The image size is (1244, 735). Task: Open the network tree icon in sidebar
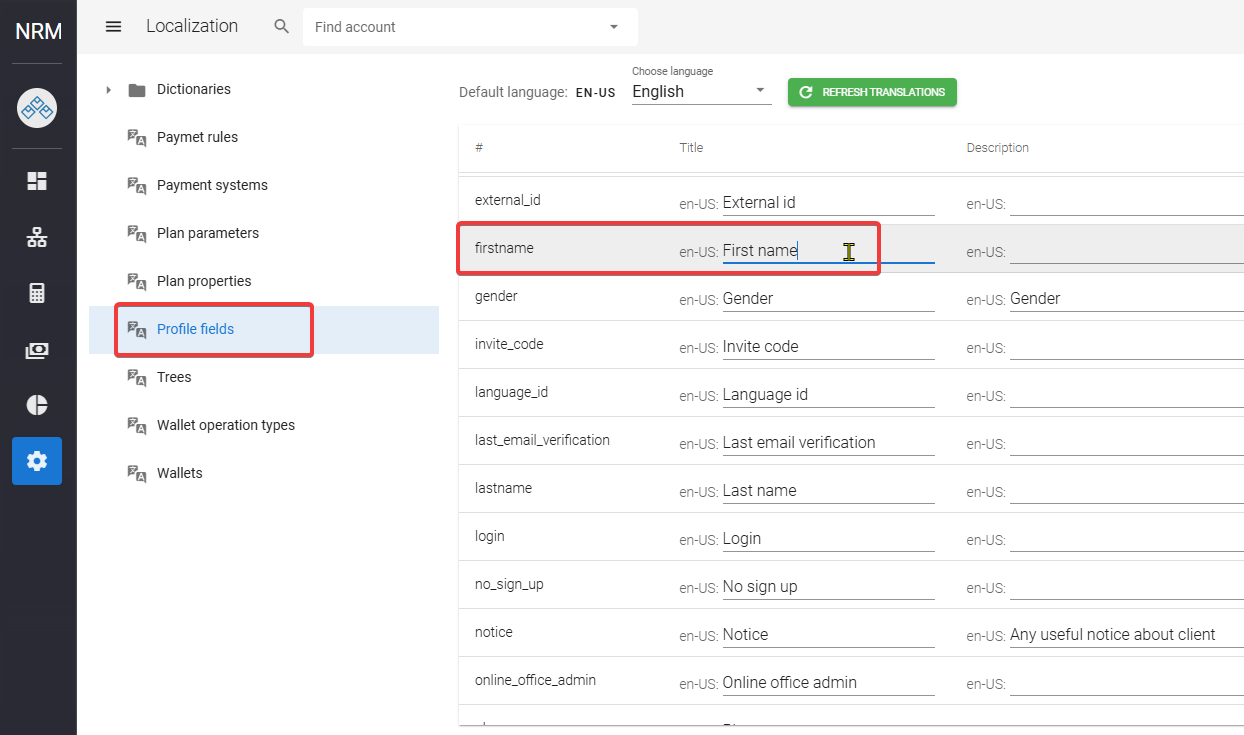click(37, 237)
